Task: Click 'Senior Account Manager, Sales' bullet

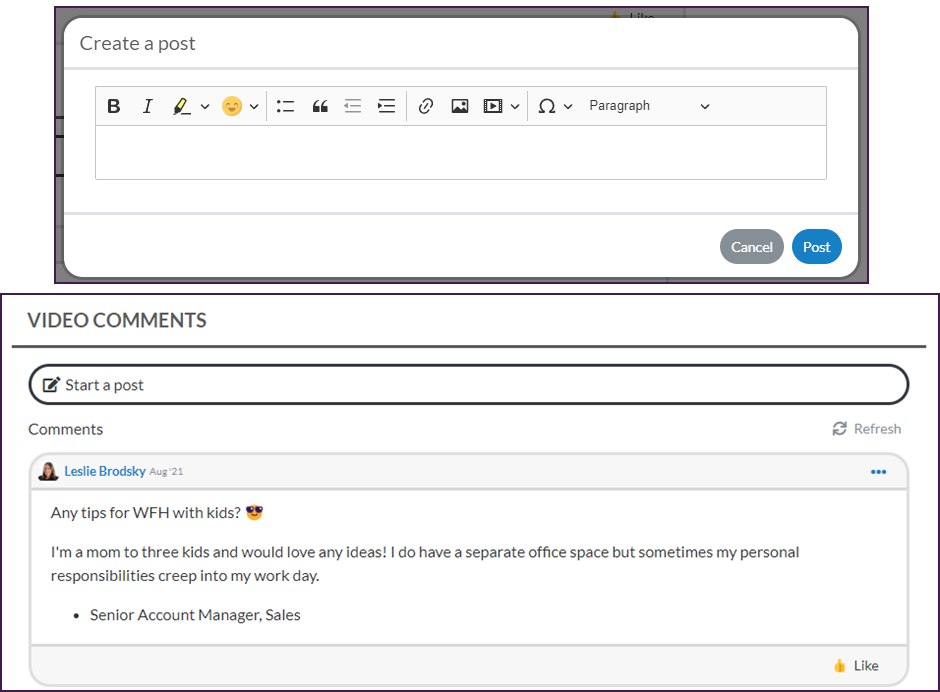Action: click(195, 615)
